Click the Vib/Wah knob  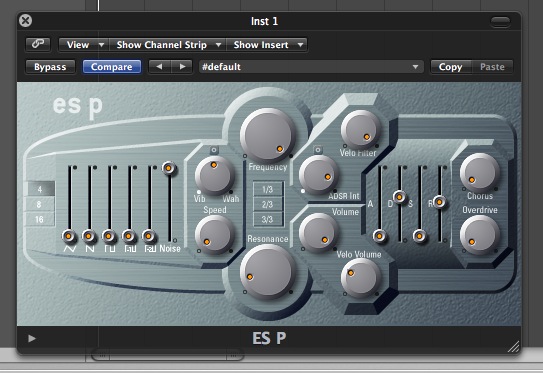coord(215,175)
